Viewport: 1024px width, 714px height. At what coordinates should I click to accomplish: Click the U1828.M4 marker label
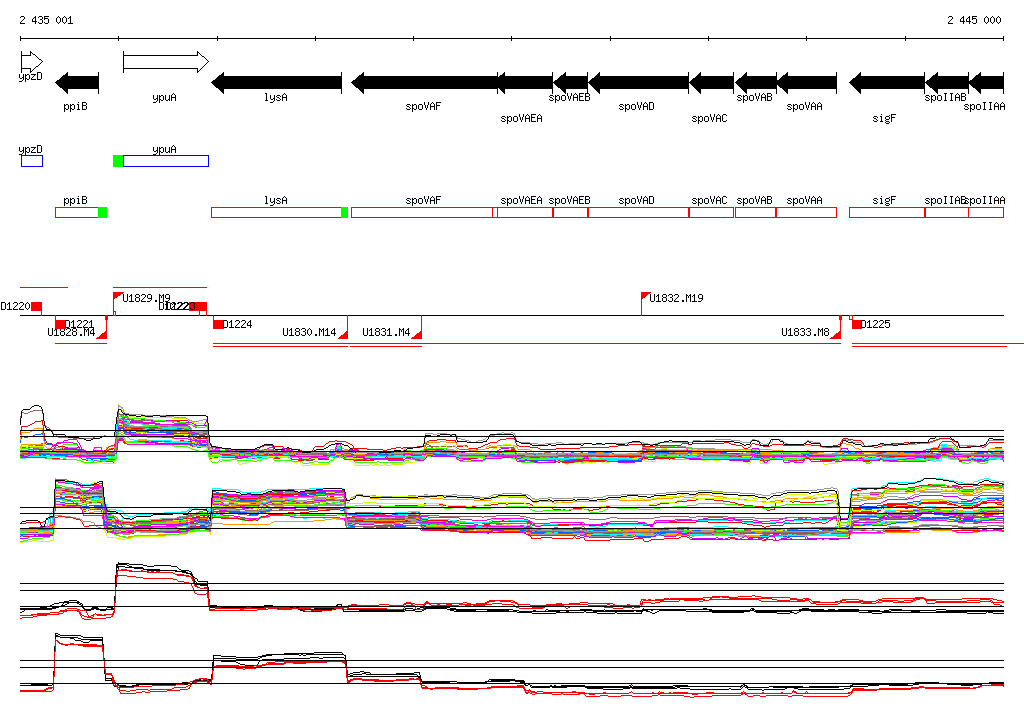(71, 333)
